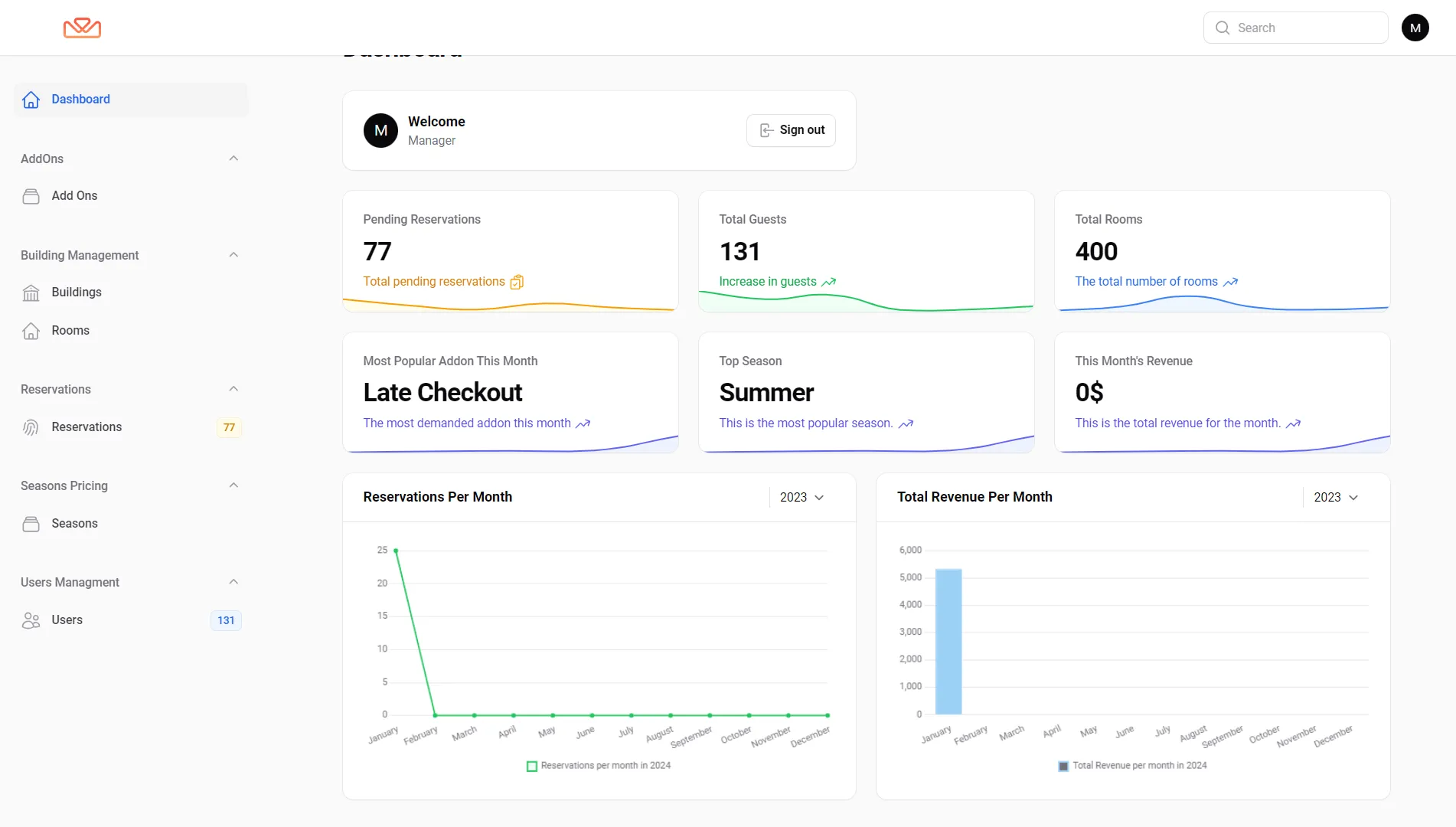1456x827 pixels.
Task: Open year dropdown for Total Revenue chart
Action: pyautogui.click(x=1336, y=498)
